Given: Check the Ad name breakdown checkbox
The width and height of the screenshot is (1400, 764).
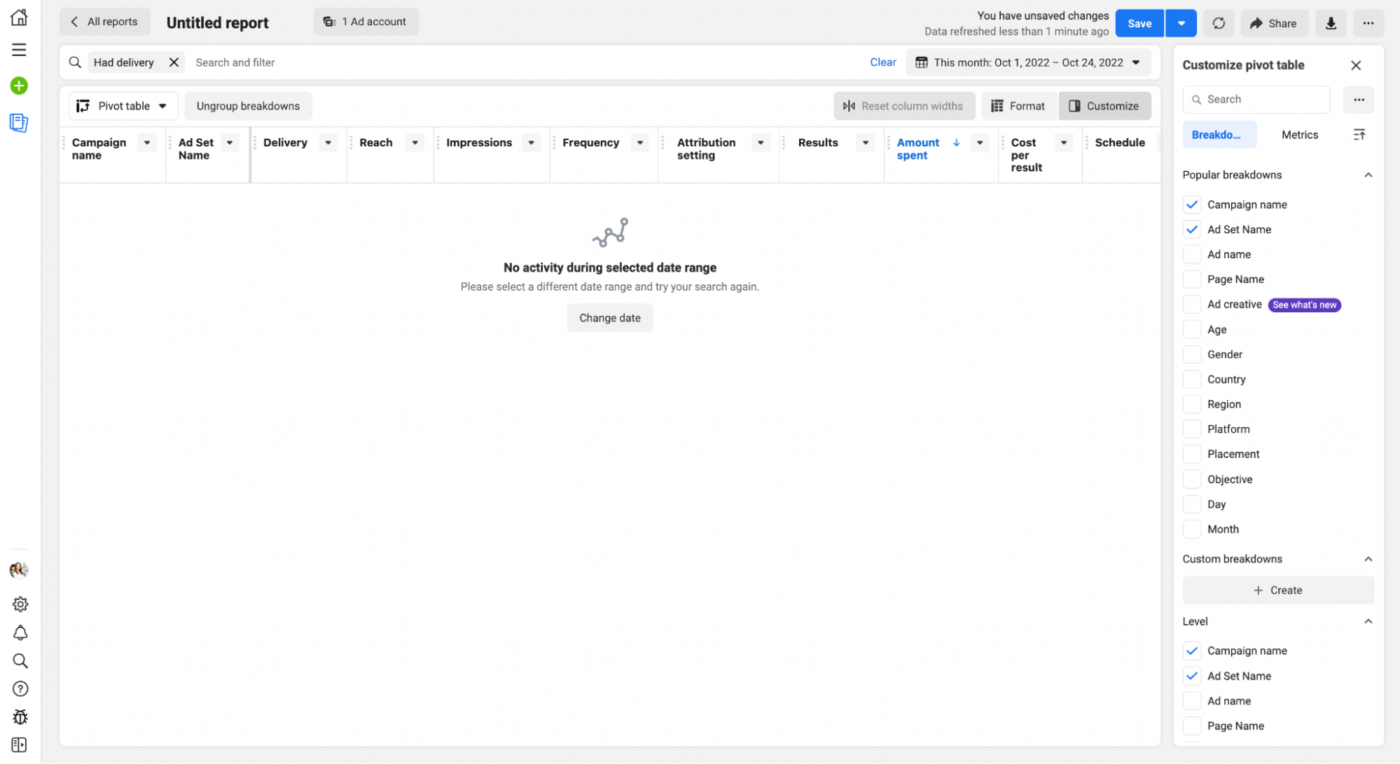Looking at the screenshot, I should point(1191,254).
